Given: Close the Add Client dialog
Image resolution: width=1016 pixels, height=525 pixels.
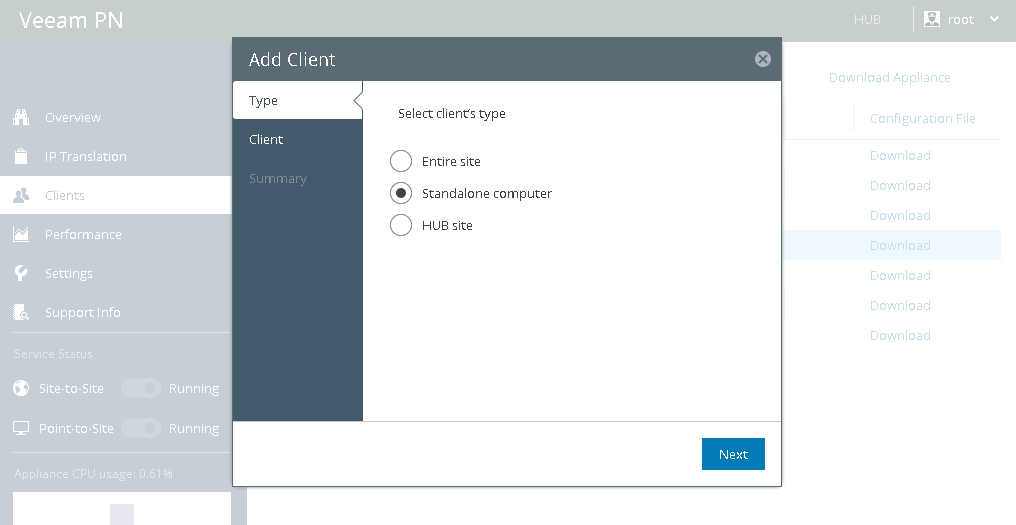Looking at the screenshot, I should (763, 59).
